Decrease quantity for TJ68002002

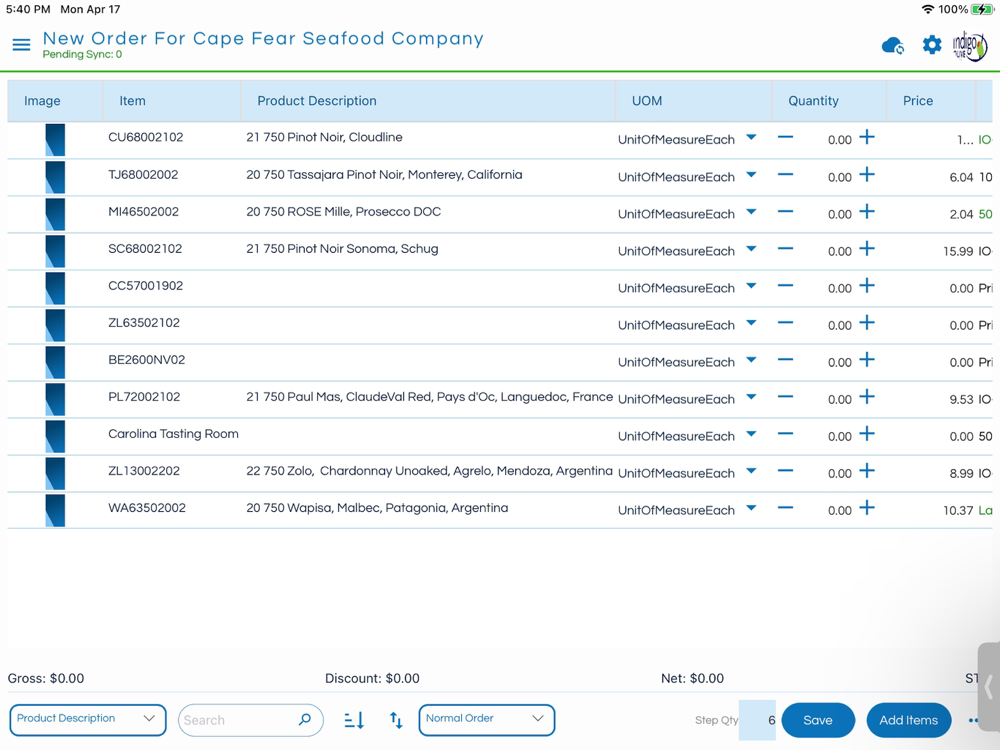tap(785, 174)
